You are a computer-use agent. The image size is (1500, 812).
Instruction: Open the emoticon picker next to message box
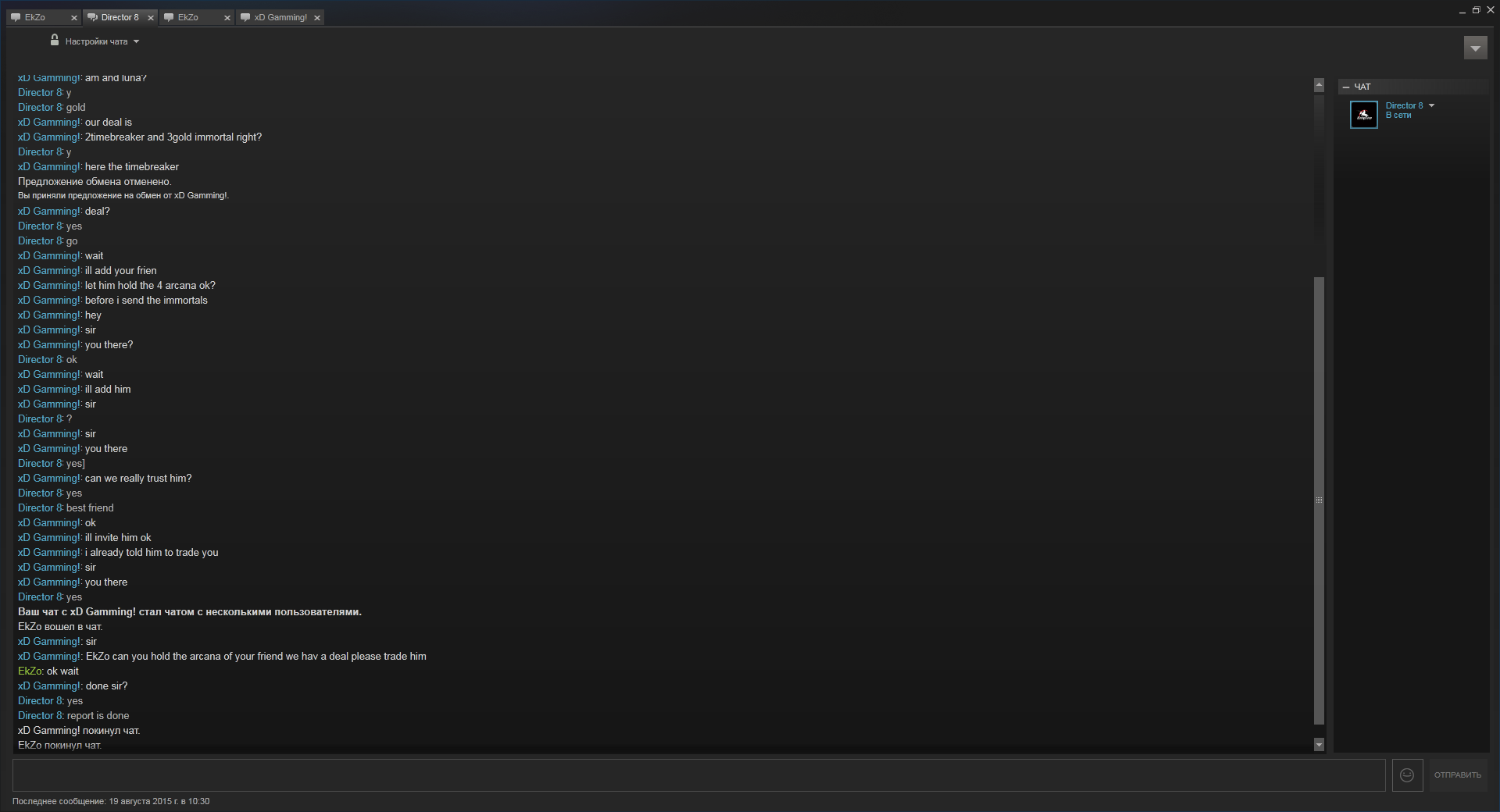[x=1407, y=775]
